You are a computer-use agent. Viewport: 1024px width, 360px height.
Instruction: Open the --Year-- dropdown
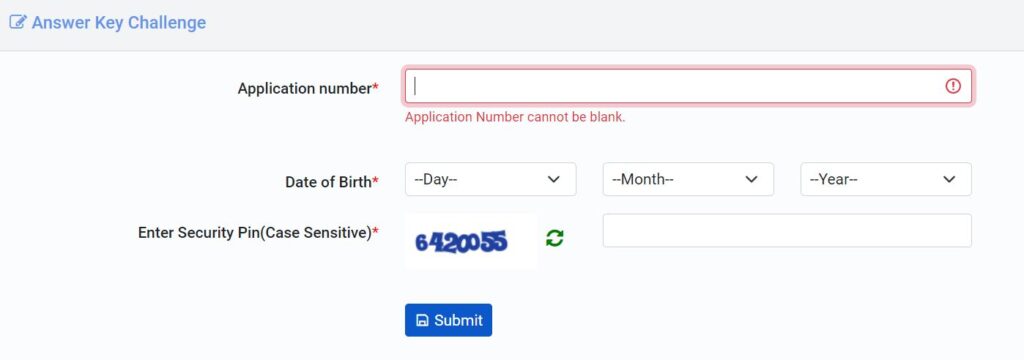(886, 179)
